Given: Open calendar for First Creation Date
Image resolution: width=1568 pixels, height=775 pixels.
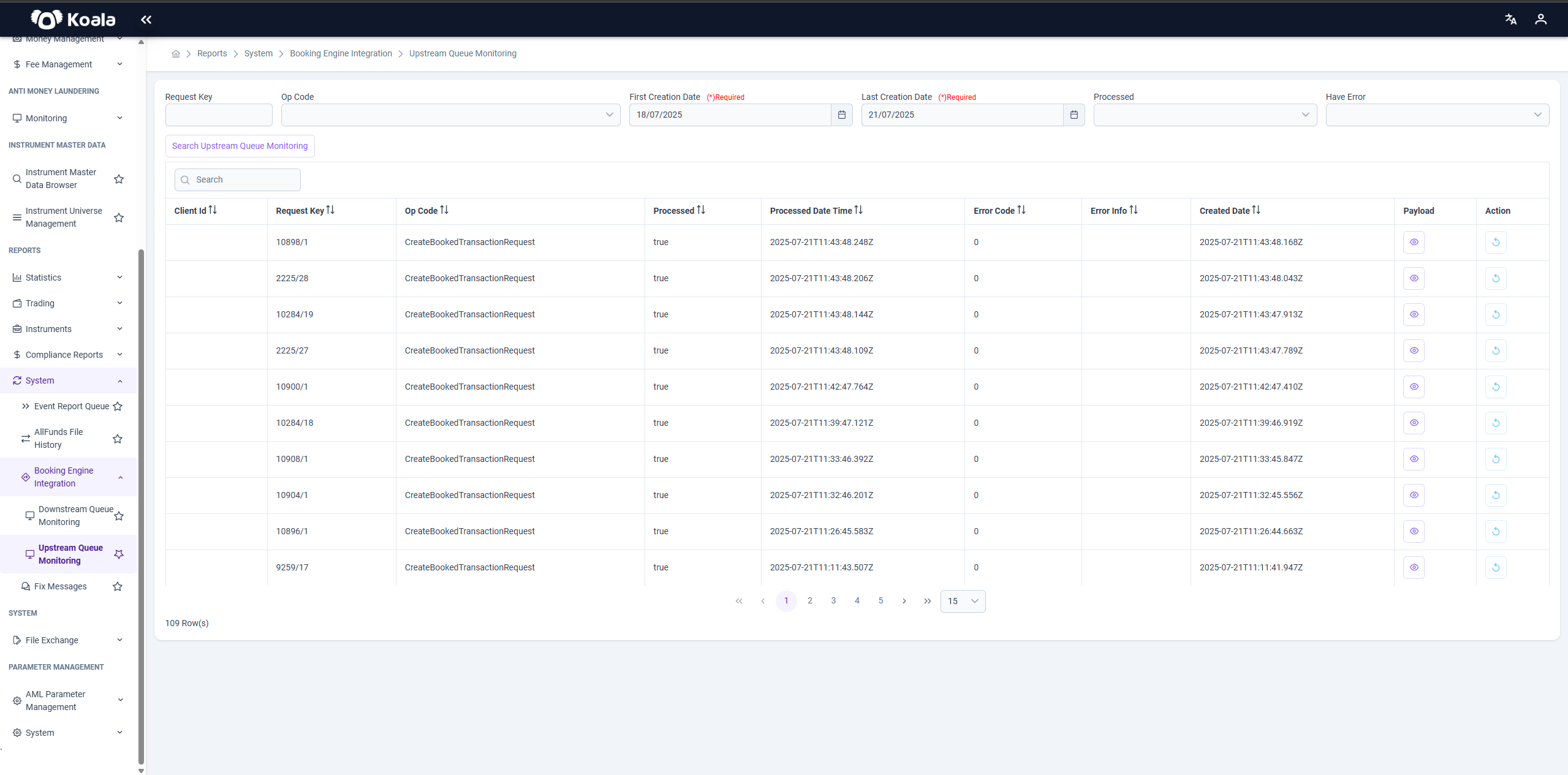Looking at the screenshot, I should coord(841,115).
